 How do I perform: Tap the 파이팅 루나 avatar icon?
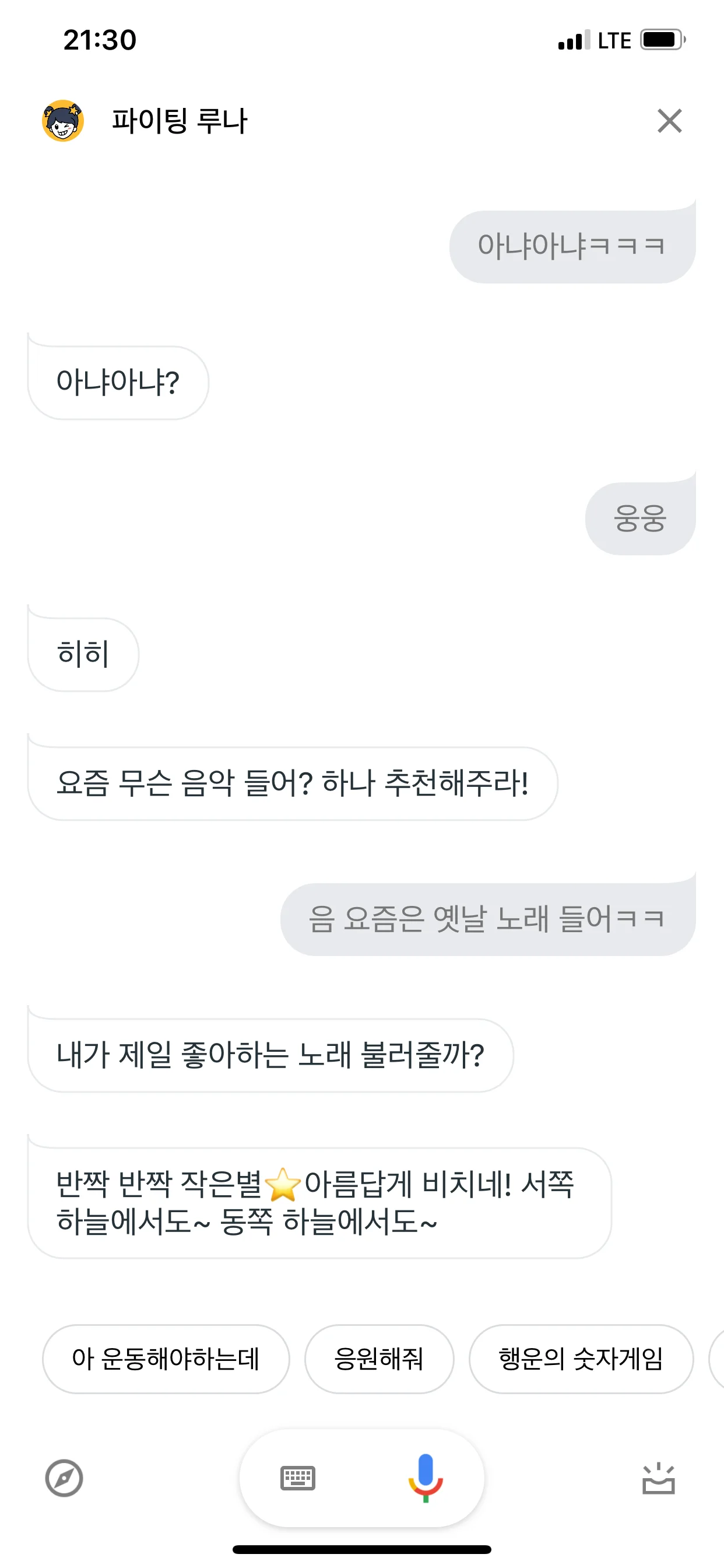(x=63, y=121)
